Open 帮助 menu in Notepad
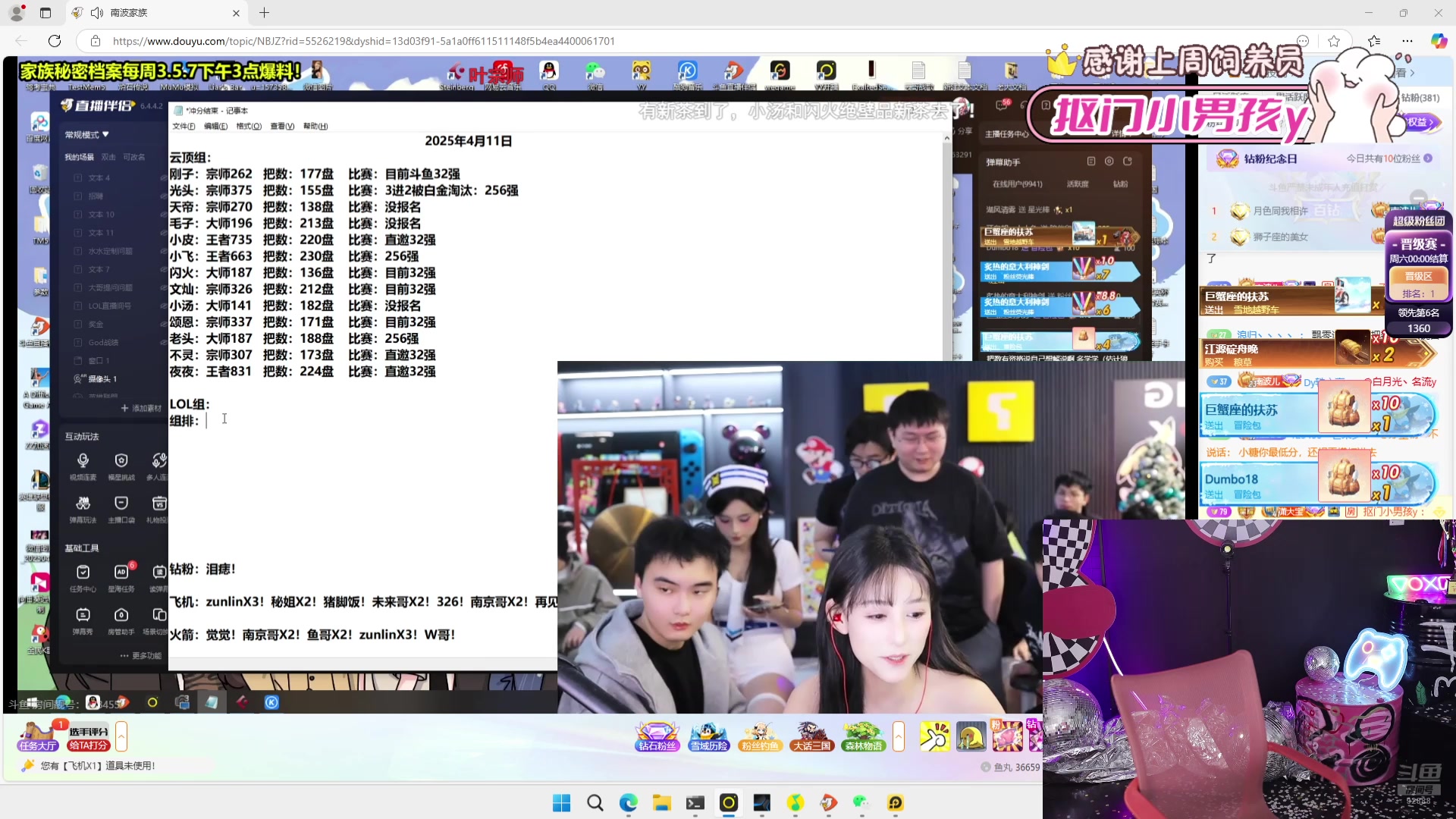The image size is (1456, 819). click(315, 126)
